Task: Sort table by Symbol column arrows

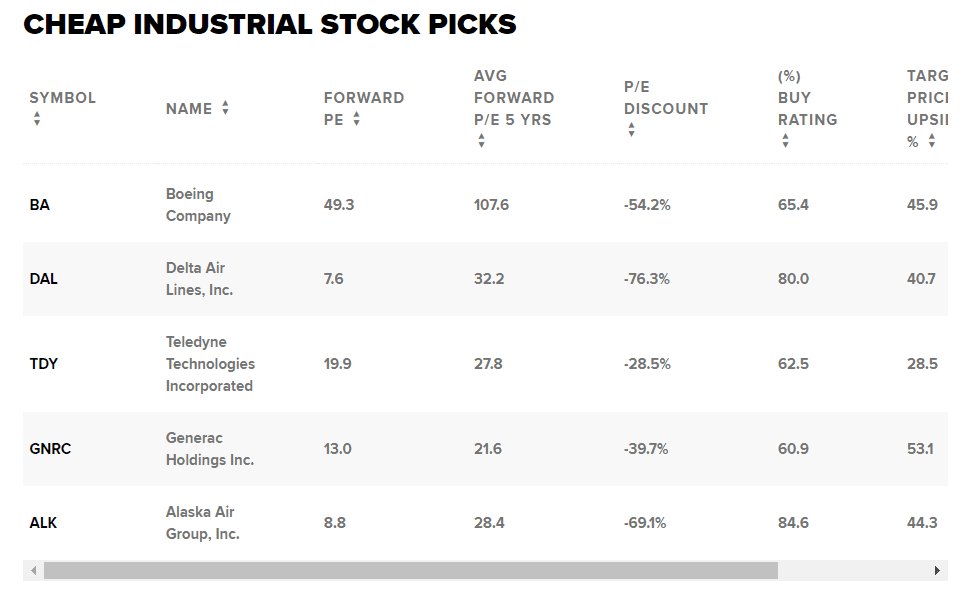Action: 37,119
